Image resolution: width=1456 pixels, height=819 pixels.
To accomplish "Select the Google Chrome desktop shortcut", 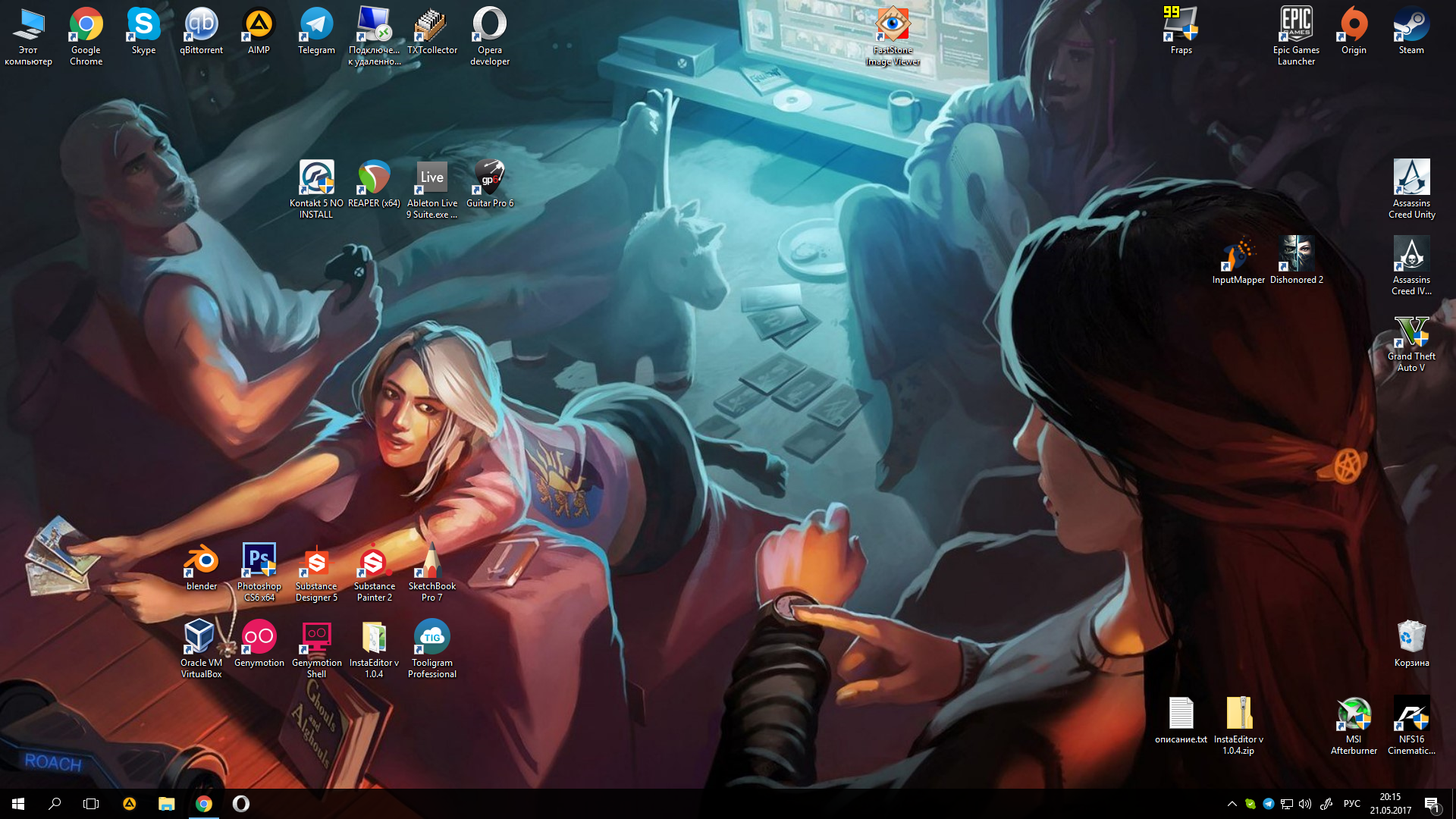I will (x=86, y=36).
